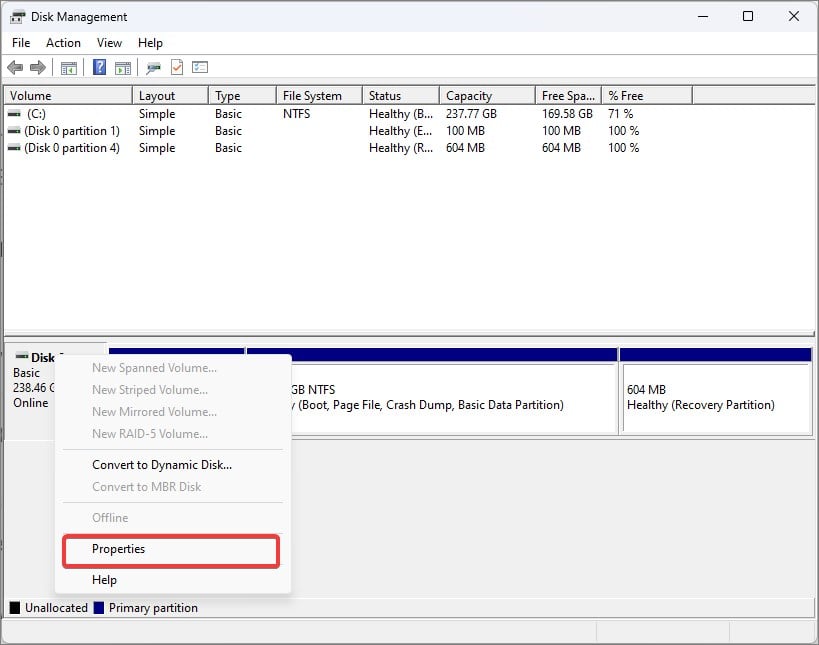Click the Show/Hide Console Tree icon

[69, 68]
